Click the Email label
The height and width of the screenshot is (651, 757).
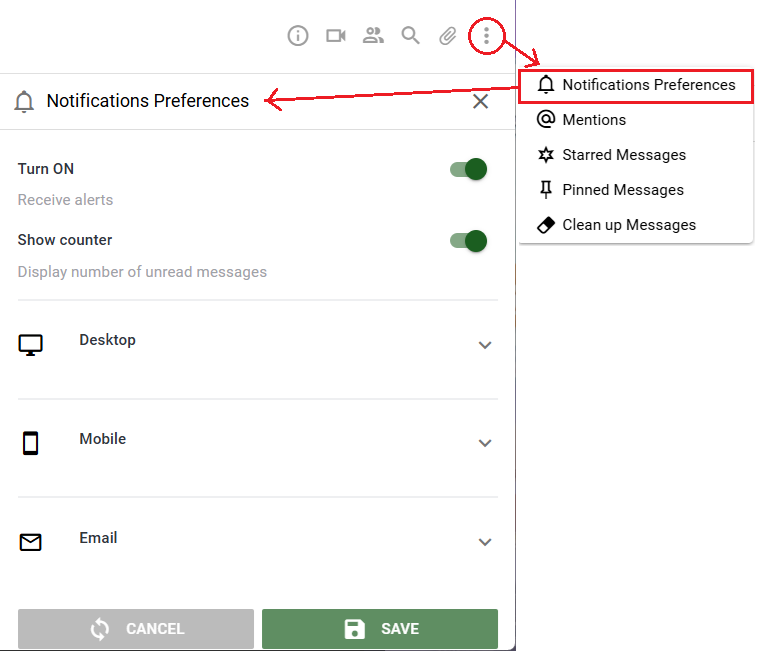[98, 538]
